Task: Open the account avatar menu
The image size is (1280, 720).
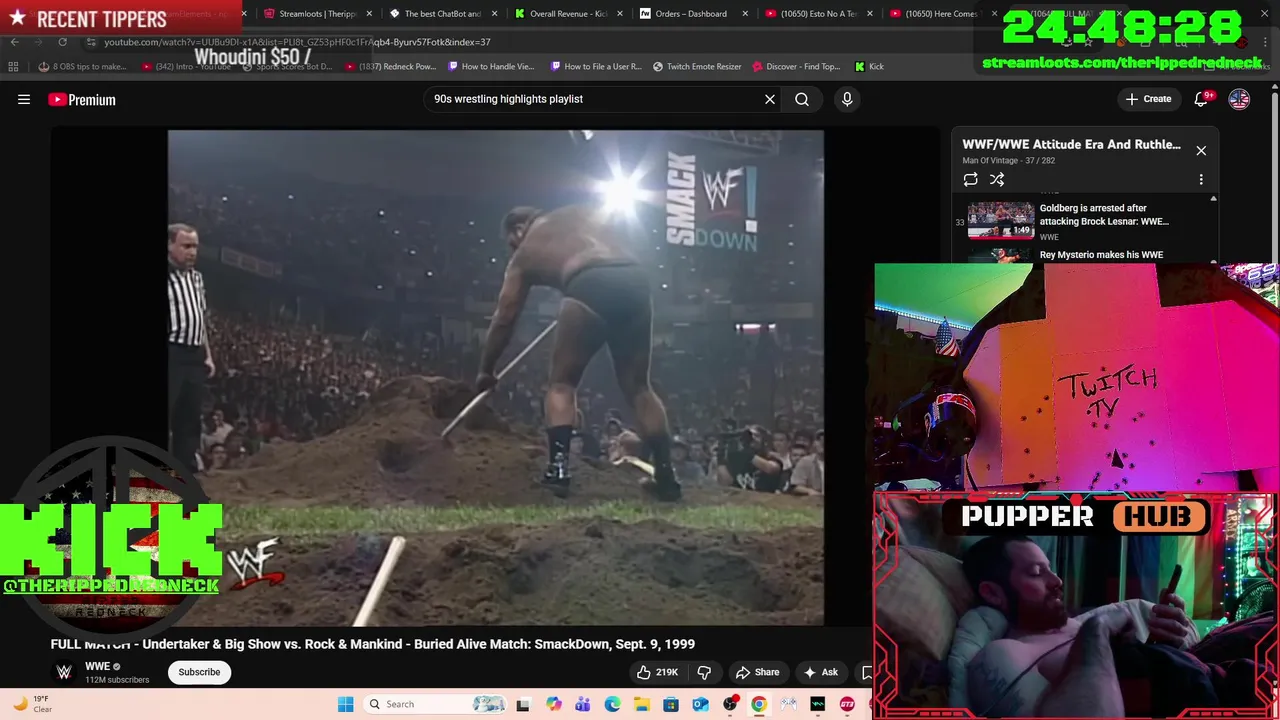Action: point(1239,99)
